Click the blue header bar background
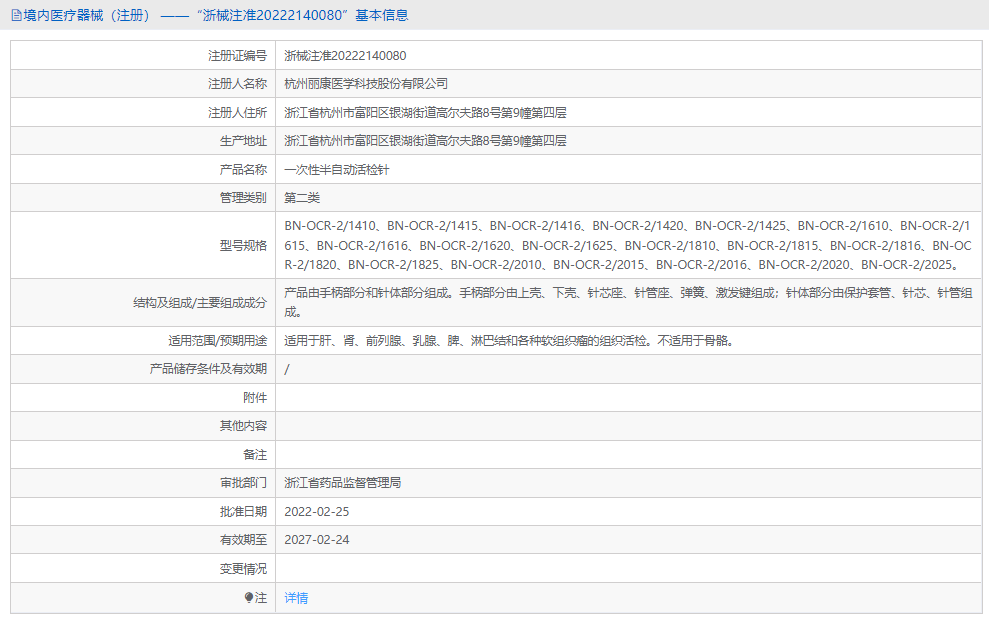Viewport: 989px width, 620px height. click(x=700, y=15)
